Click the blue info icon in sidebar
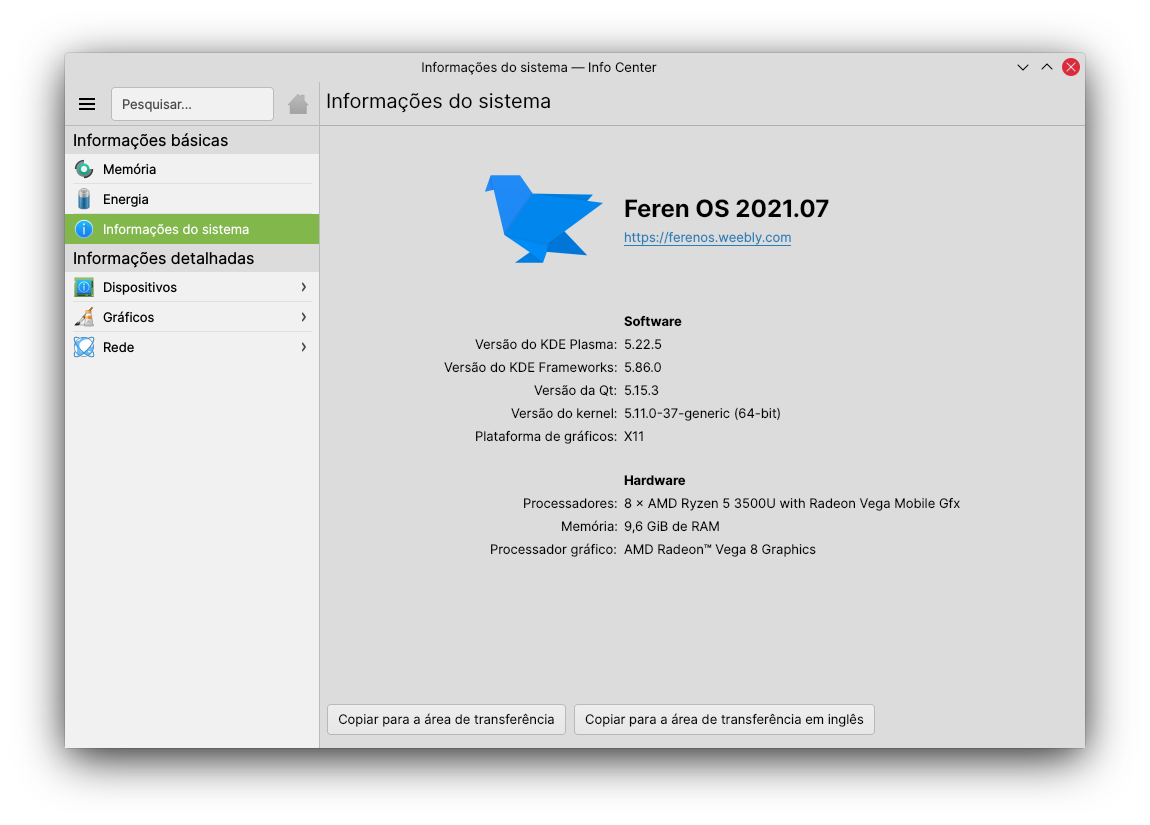Viewport: 1150px width, 825px height. click(x=84, y=230)
